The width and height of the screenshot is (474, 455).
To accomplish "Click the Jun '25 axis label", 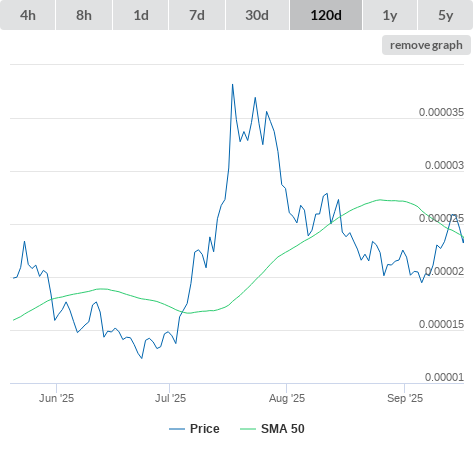I will [x=56, y=398].
